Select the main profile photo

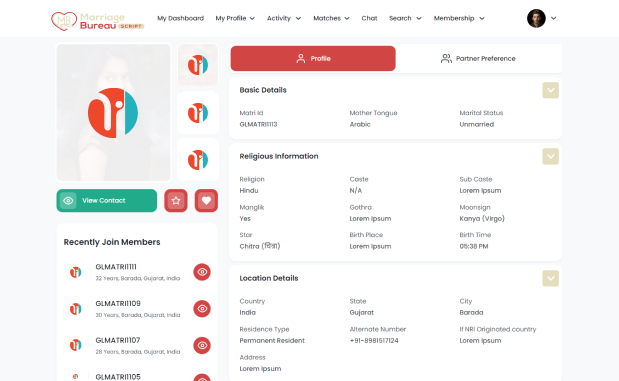[113, 113]
